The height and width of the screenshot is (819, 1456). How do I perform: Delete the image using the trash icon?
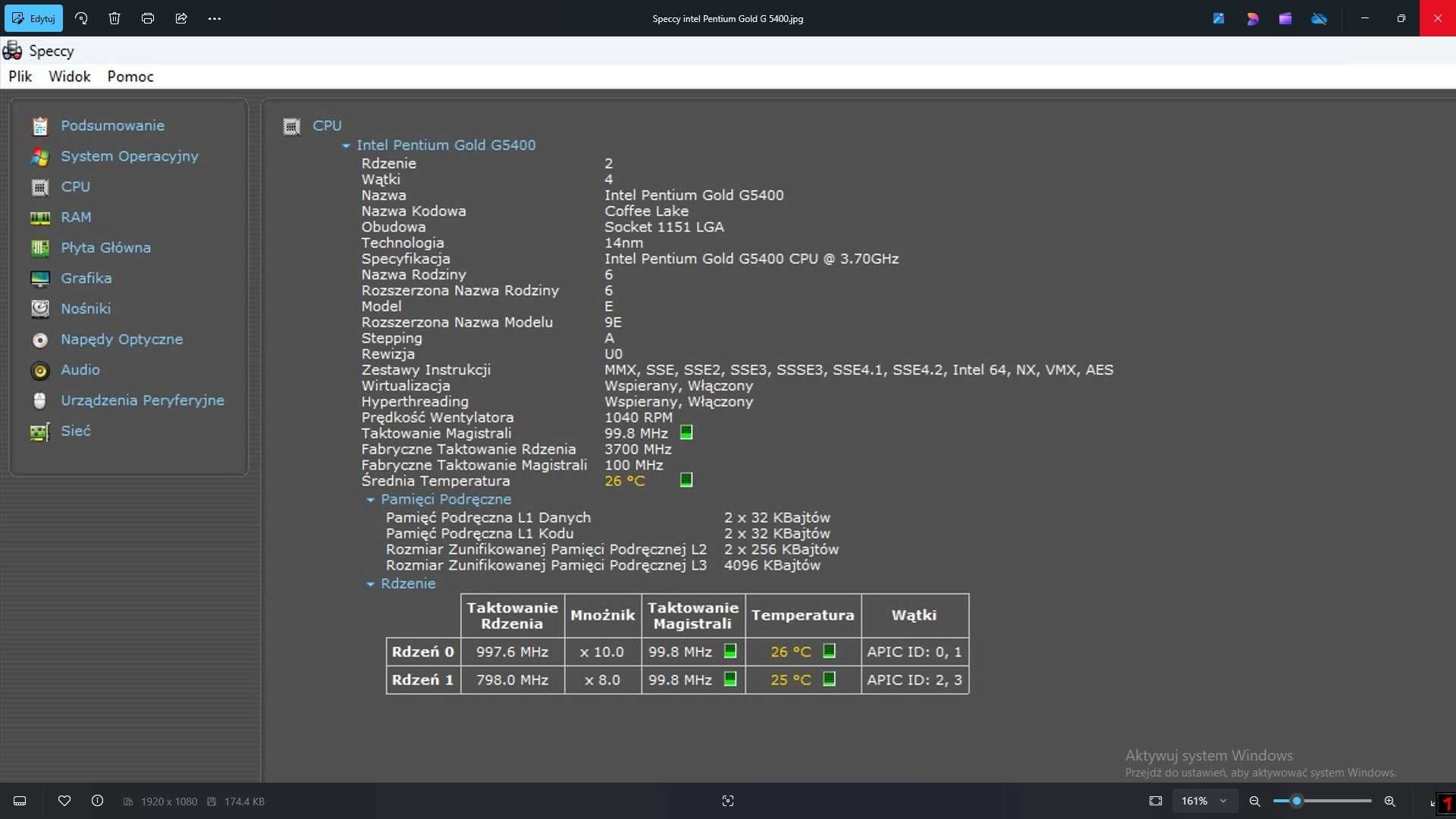click(x=115, y=18)
